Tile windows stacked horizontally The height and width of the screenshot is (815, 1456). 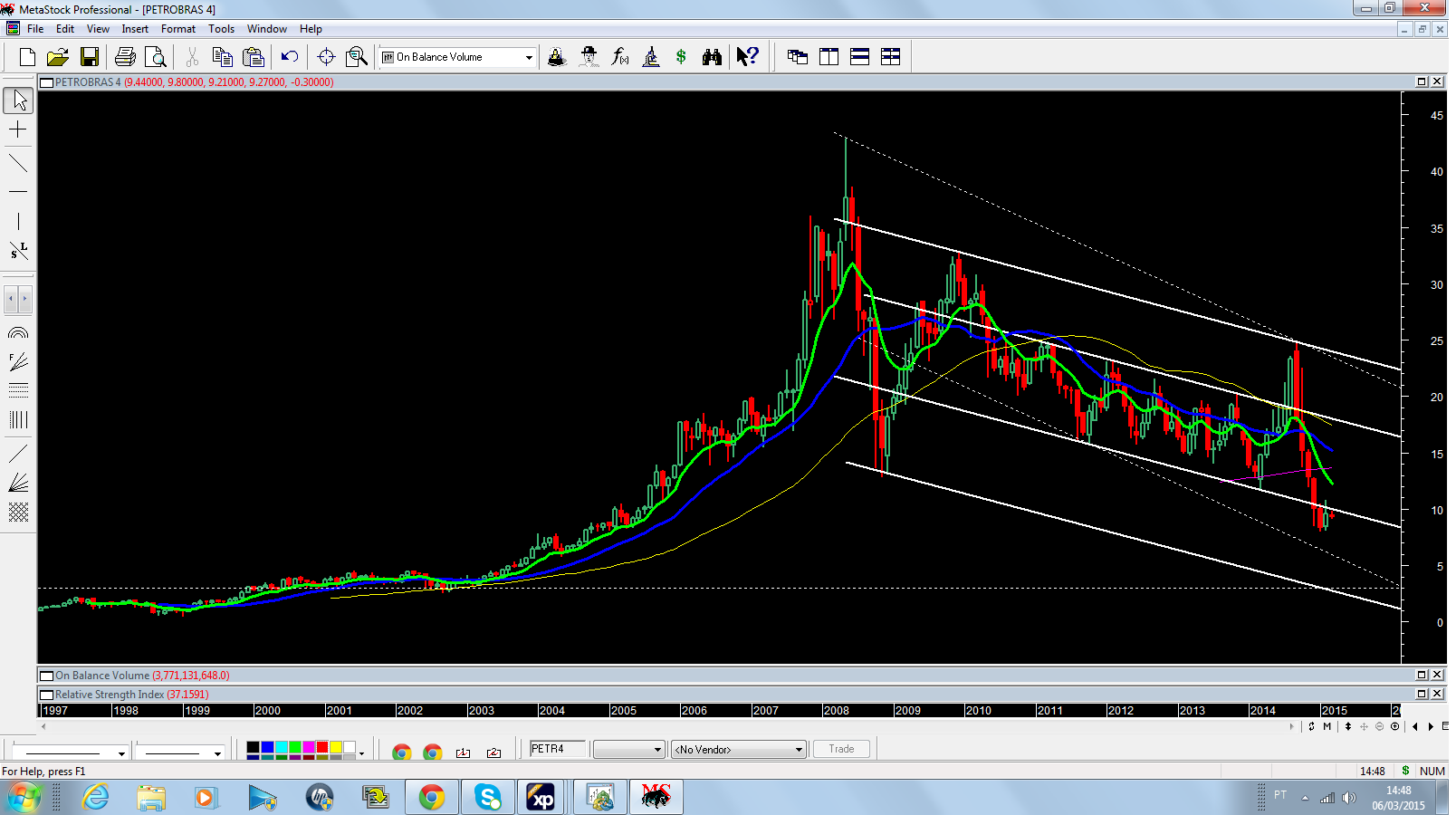(x=859, y=57)
